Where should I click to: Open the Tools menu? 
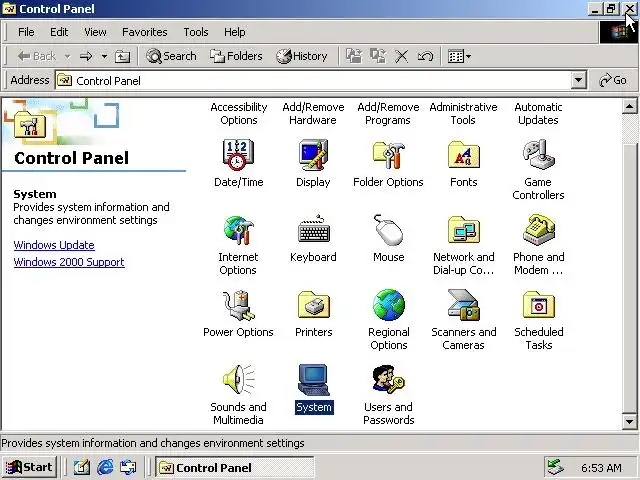196,32
